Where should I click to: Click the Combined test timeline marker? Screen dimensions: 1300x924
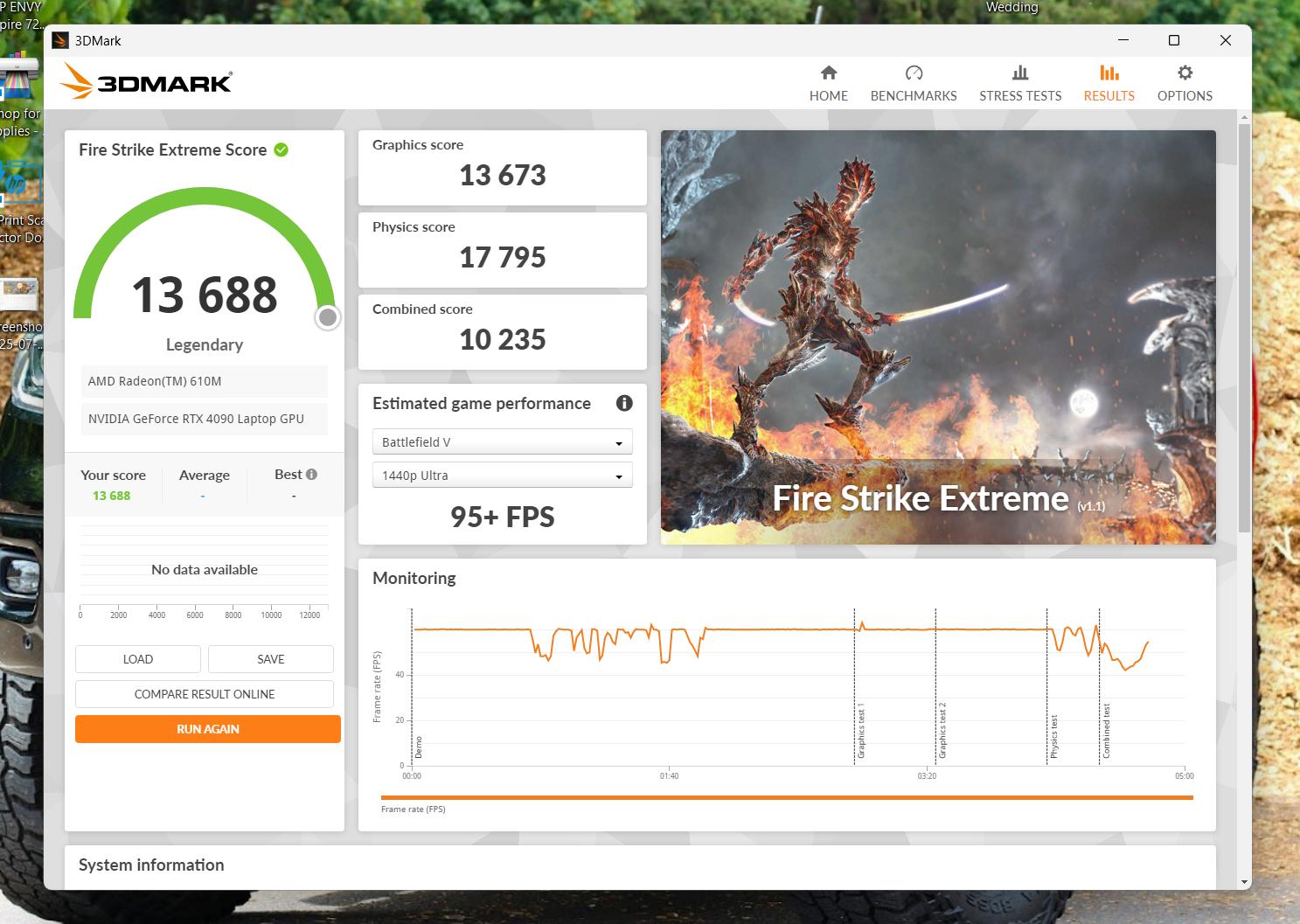click(1106, 731)
